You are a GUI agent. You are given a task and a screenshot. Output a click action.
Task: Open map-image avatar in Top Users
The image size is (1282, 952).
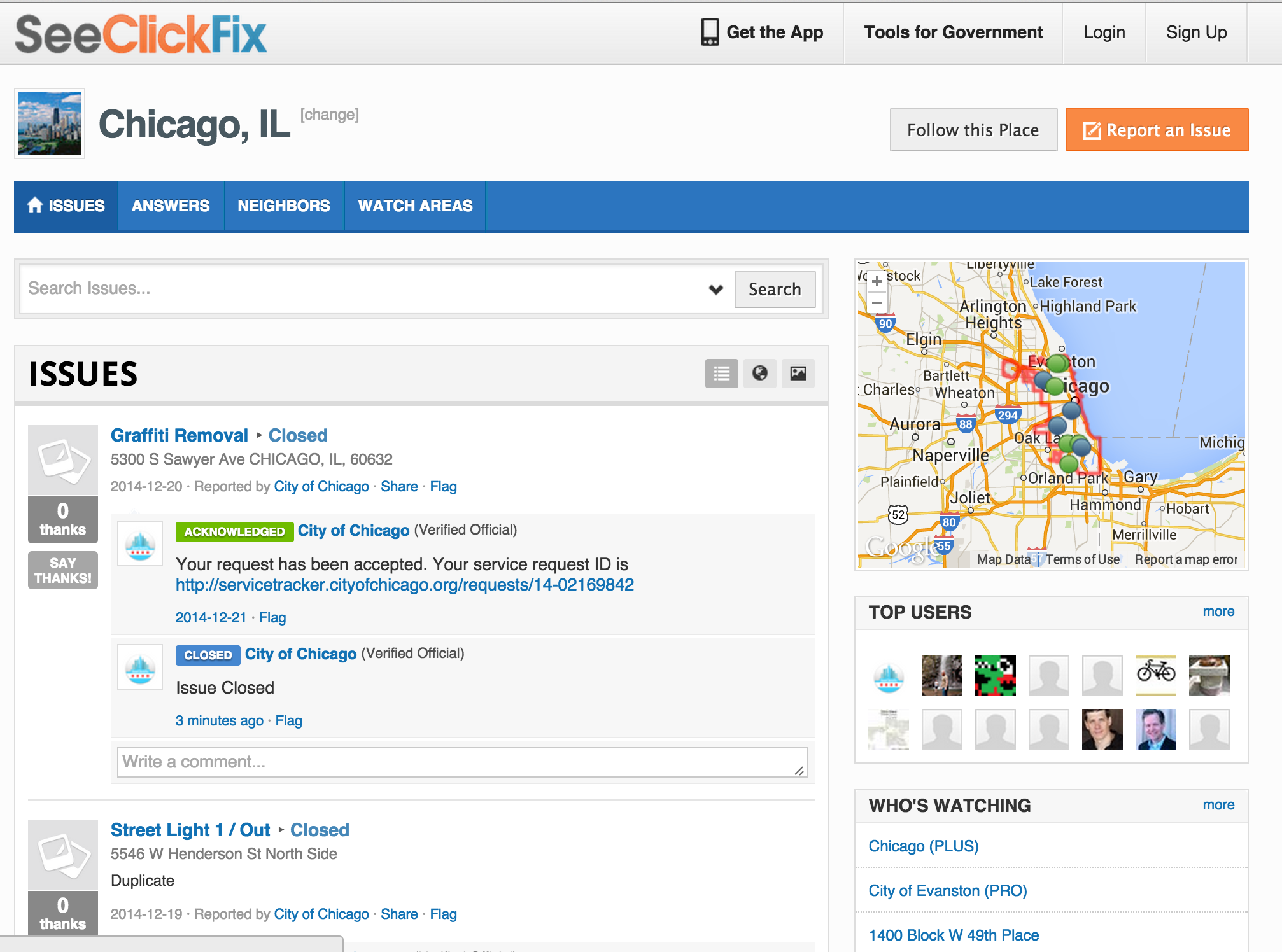[889, 729]
